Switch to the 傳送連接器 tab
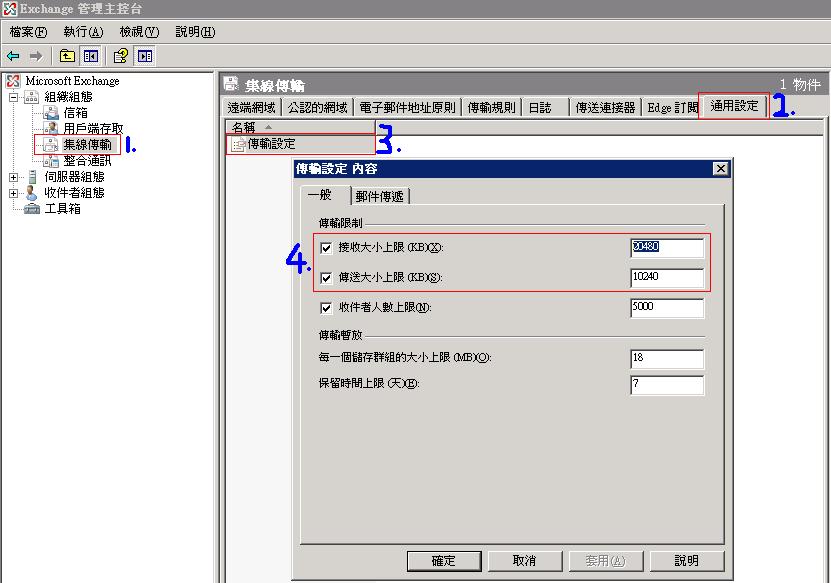The width and height of the screenshot is (831, 583). click(605, 108)
